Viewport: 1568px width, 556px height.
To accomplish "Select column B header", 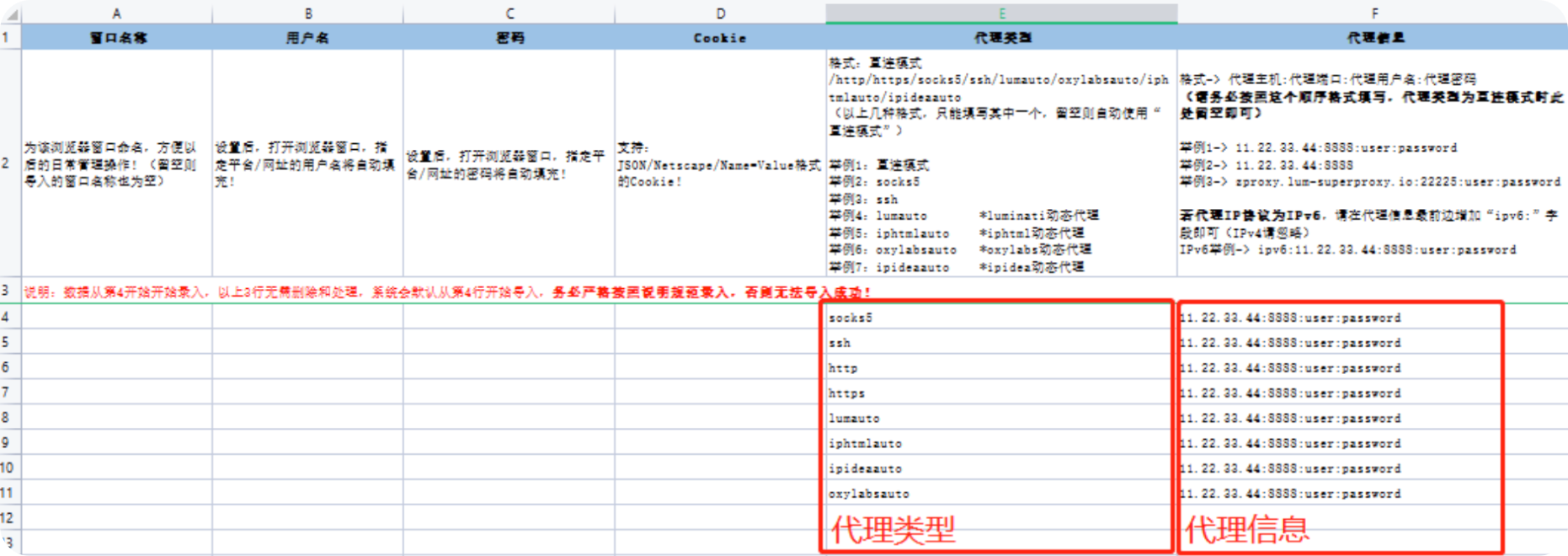I will coord(308,13).
